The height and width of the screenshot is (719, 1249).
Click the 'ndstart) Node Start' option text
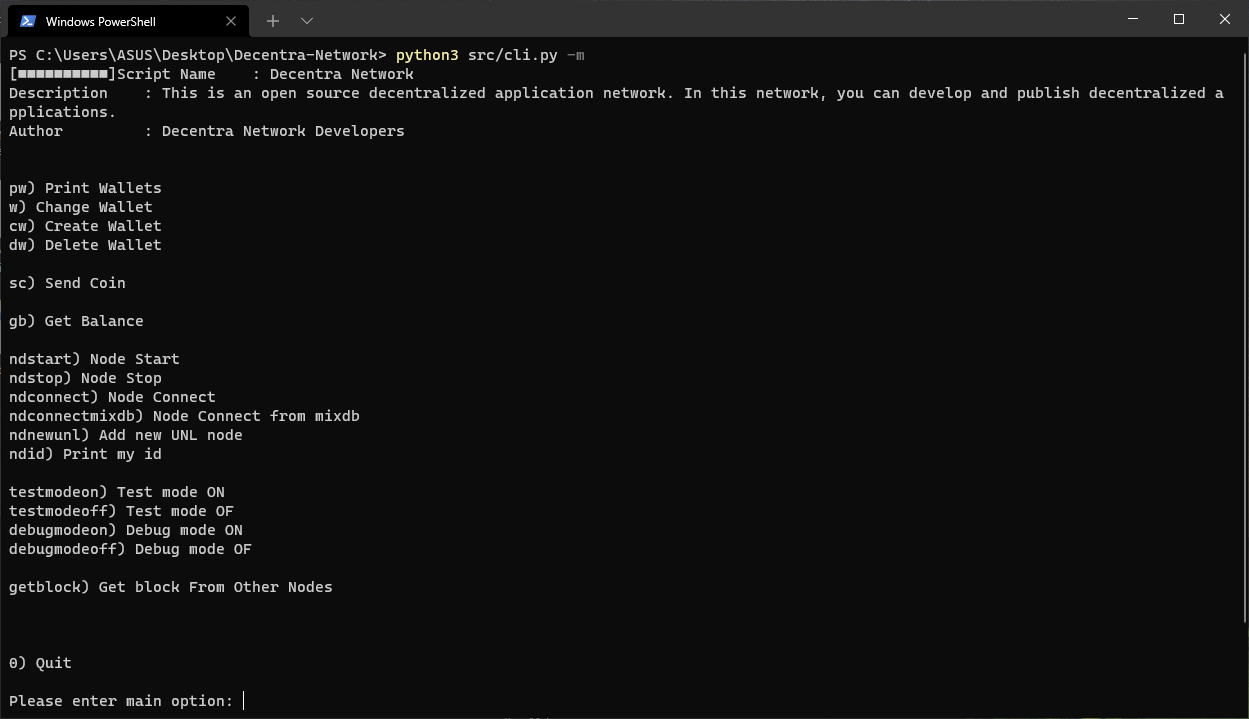94,358
